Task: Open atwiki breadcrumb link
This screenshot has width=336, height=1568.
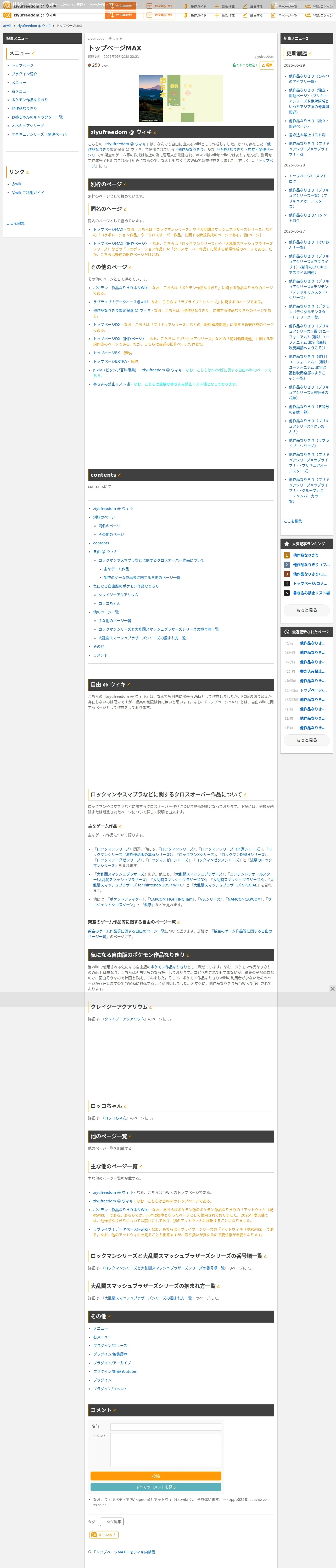Action: point(8,26)
